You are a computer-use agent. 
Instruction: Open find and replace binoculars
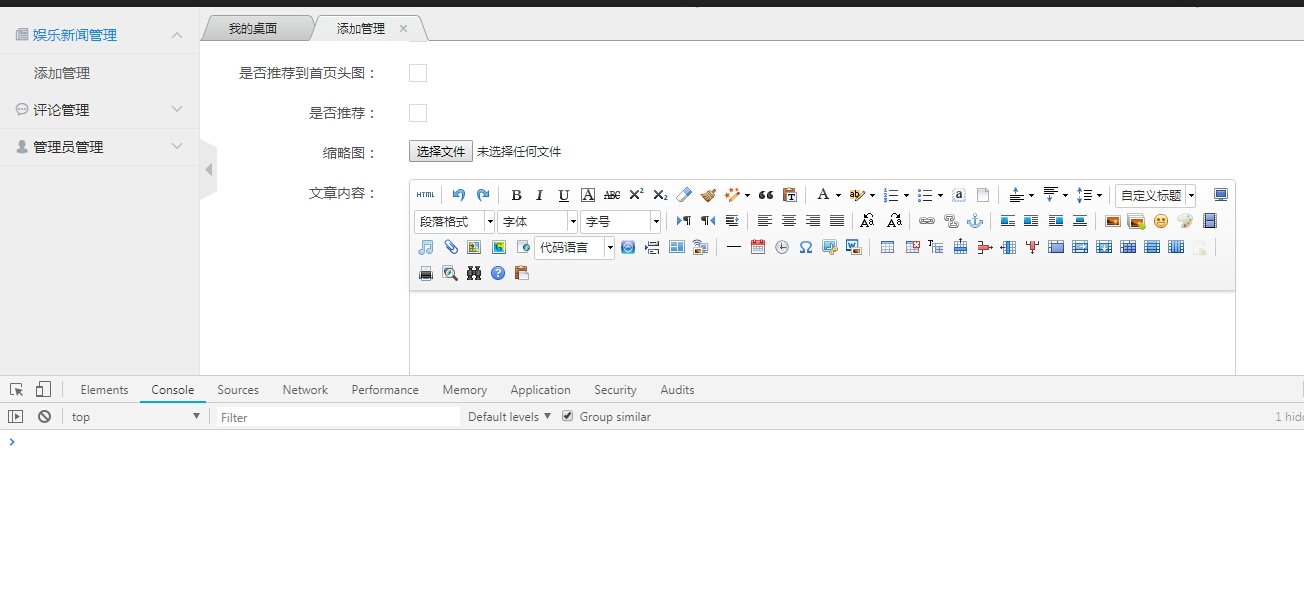click(x=474, y=273)
